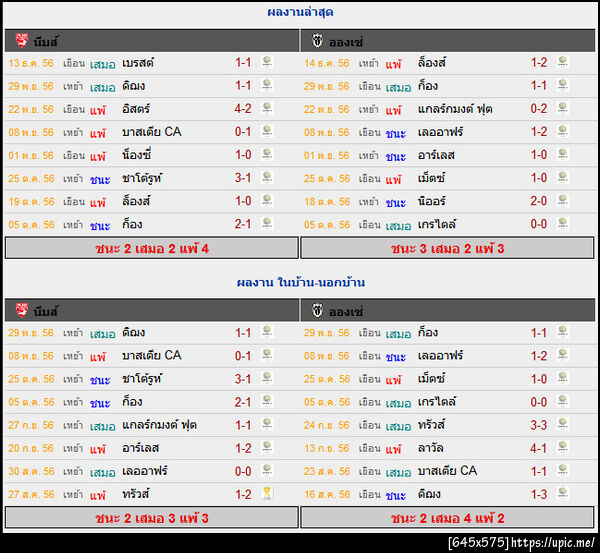
Task: Click the date '24 ก.ย. 56'
Action: point(326,425)
